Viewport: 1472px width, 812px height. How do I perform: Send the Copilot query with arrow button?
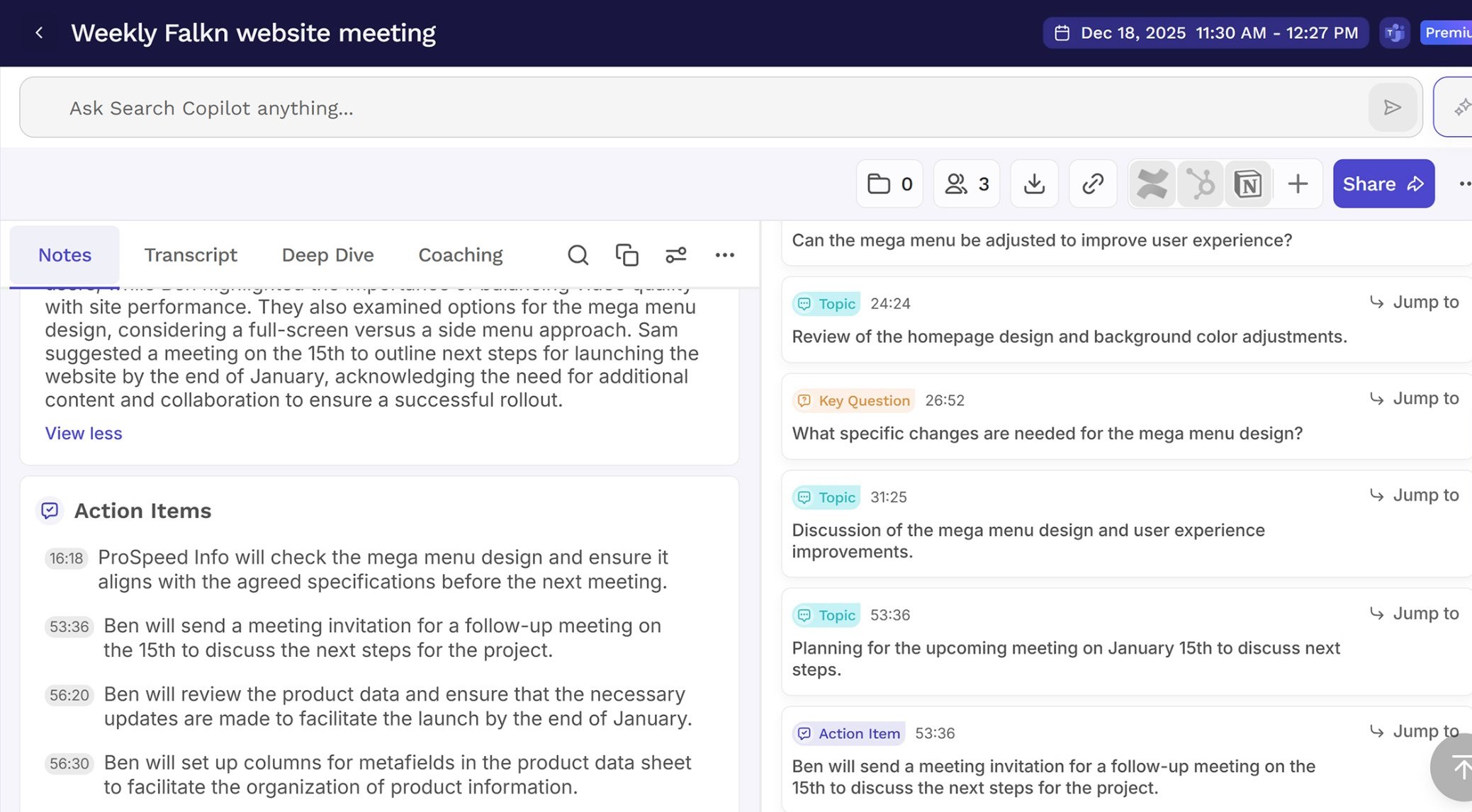tap(1392, 107)
